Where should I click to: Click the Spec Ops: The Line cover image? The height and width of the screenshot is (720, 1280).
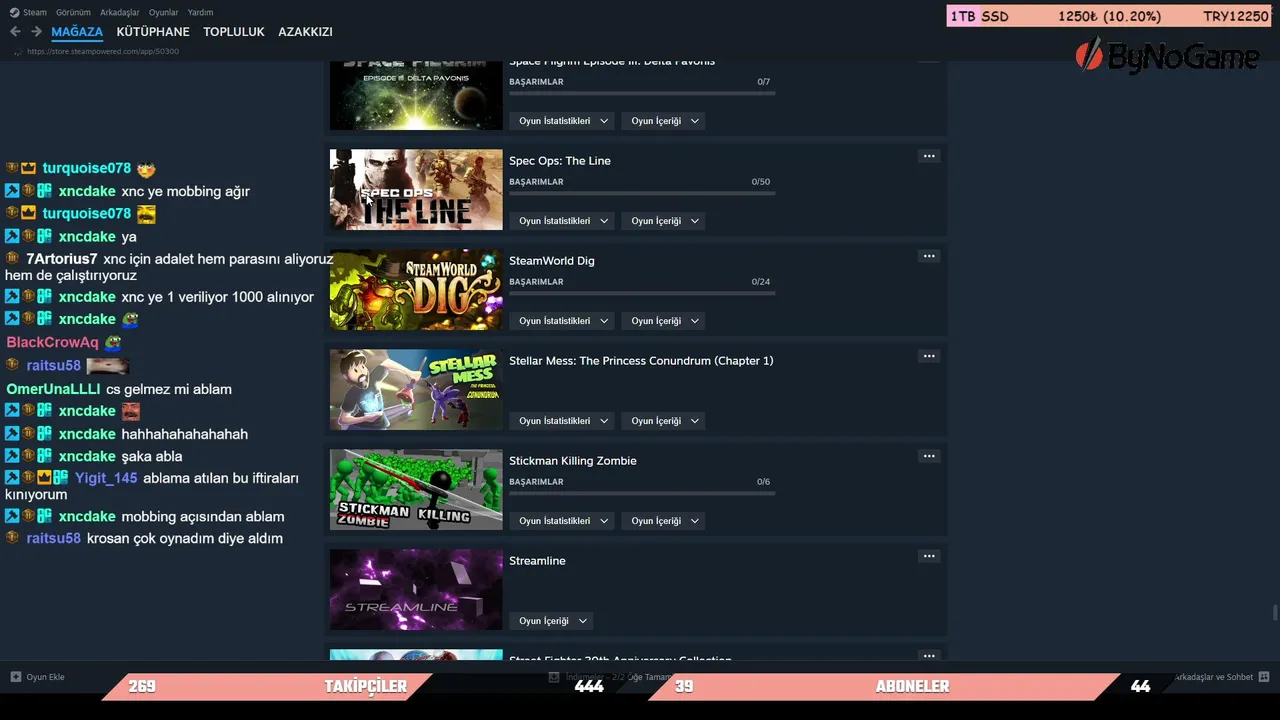(x=416, y=190)
